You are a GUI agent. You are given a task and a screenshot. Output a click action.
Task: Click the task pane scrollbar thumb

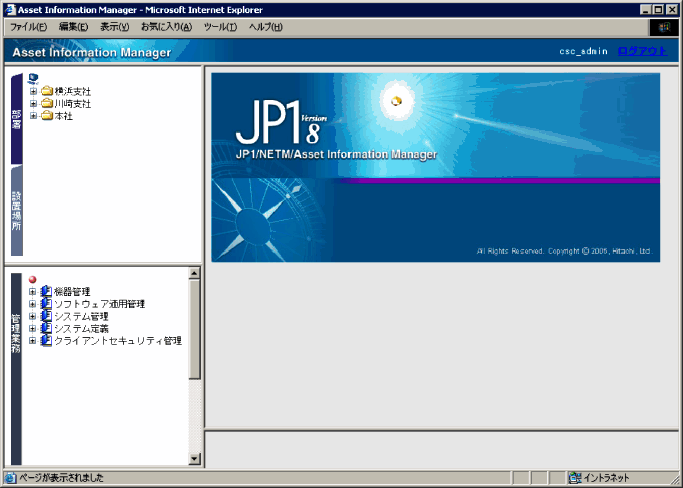click(194, 329)
